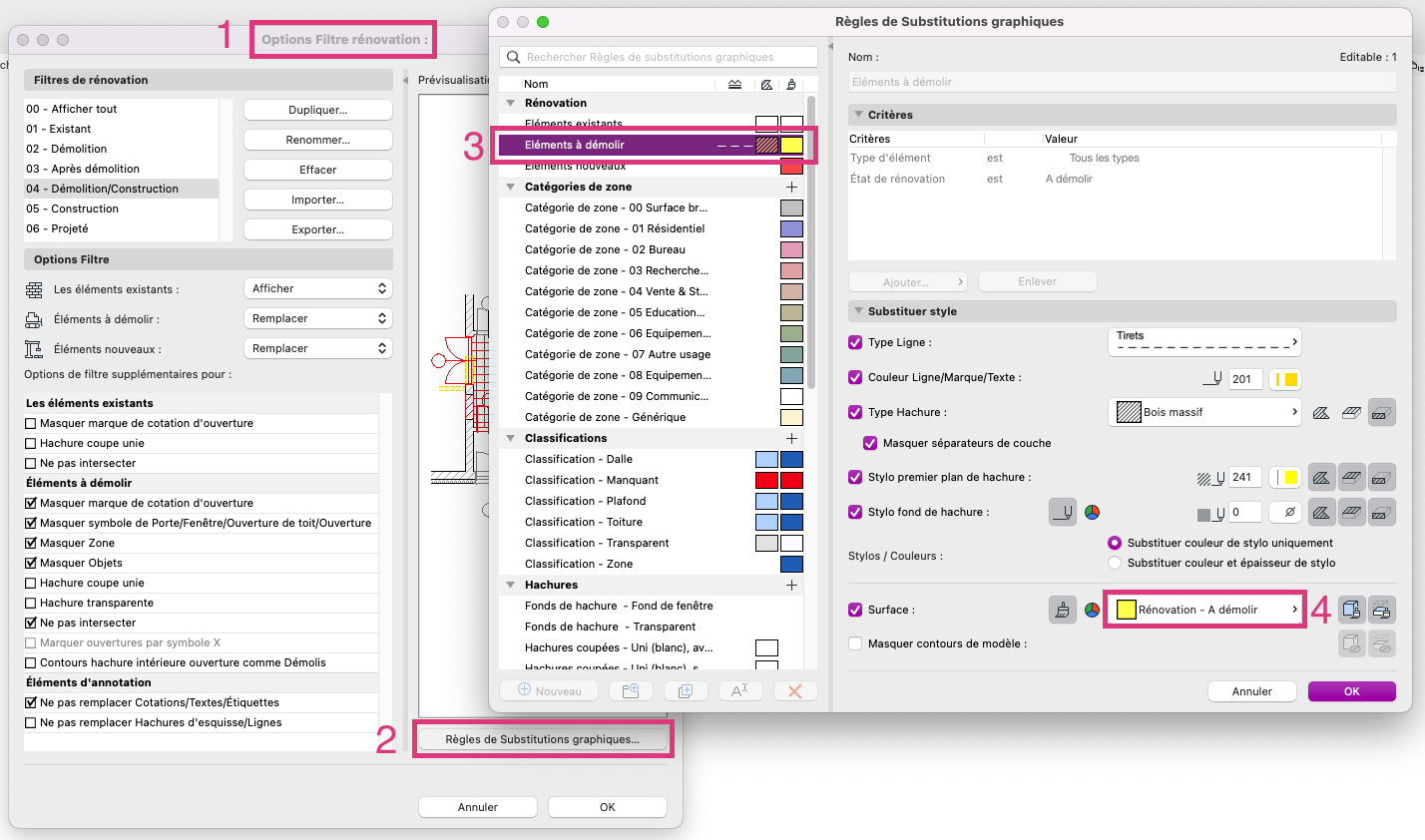Select 05 - Construction renovation filter

click(x=121, y=209)
